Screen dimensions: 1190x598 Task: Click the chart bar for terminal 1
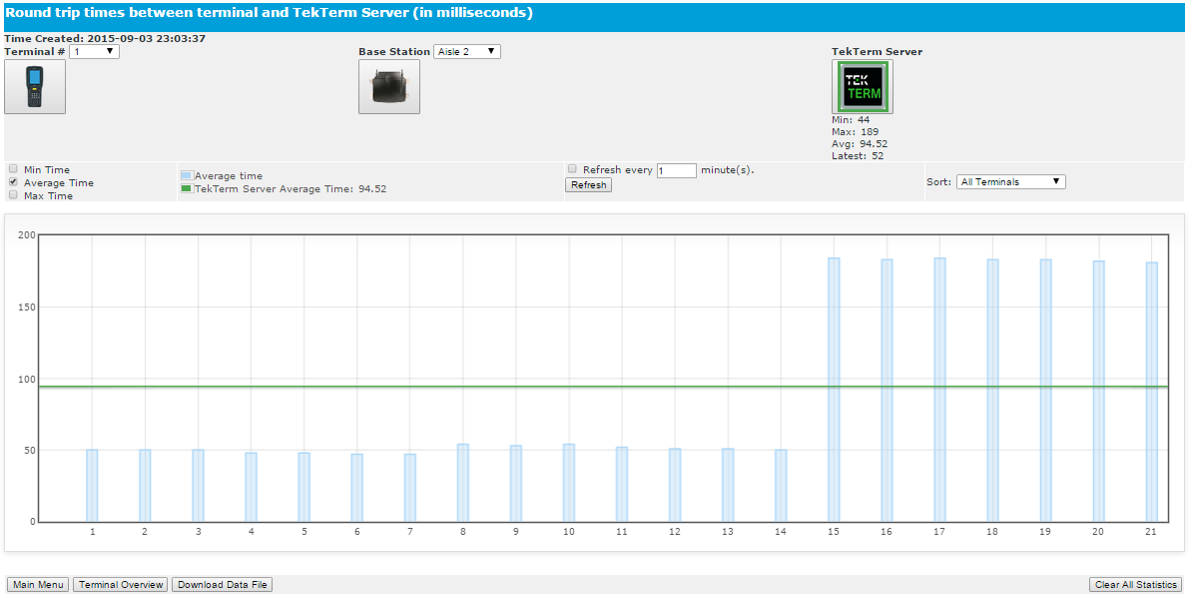click(92, 486)
